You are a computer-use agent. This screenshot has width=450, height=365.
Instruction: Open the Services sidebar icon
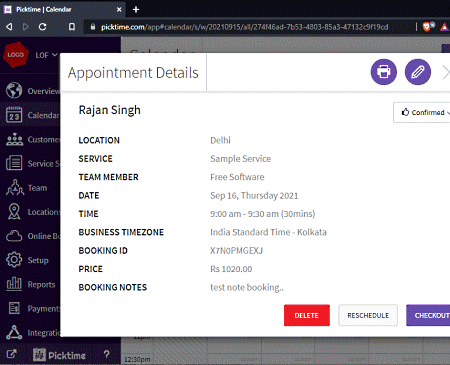point(14,163)
